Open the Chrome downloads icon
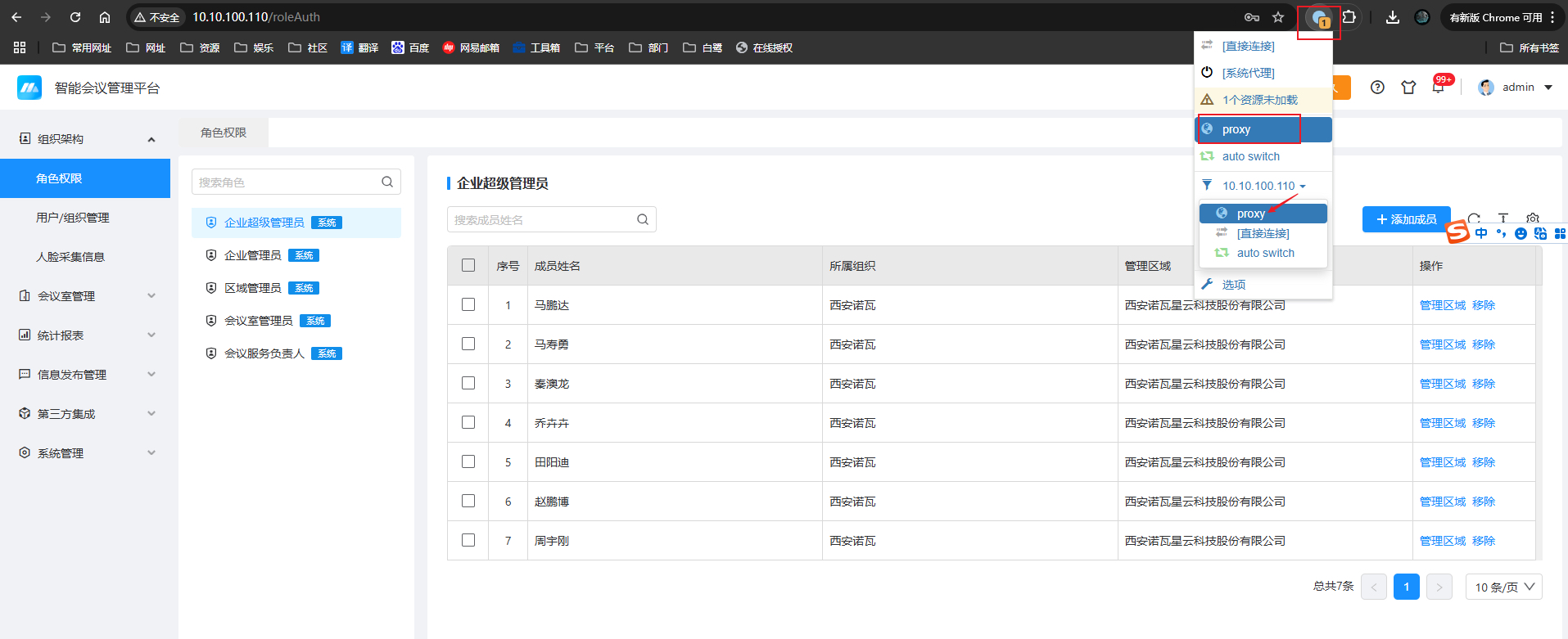Viewport: 1568px width, 639px height. coord(1392,17)
